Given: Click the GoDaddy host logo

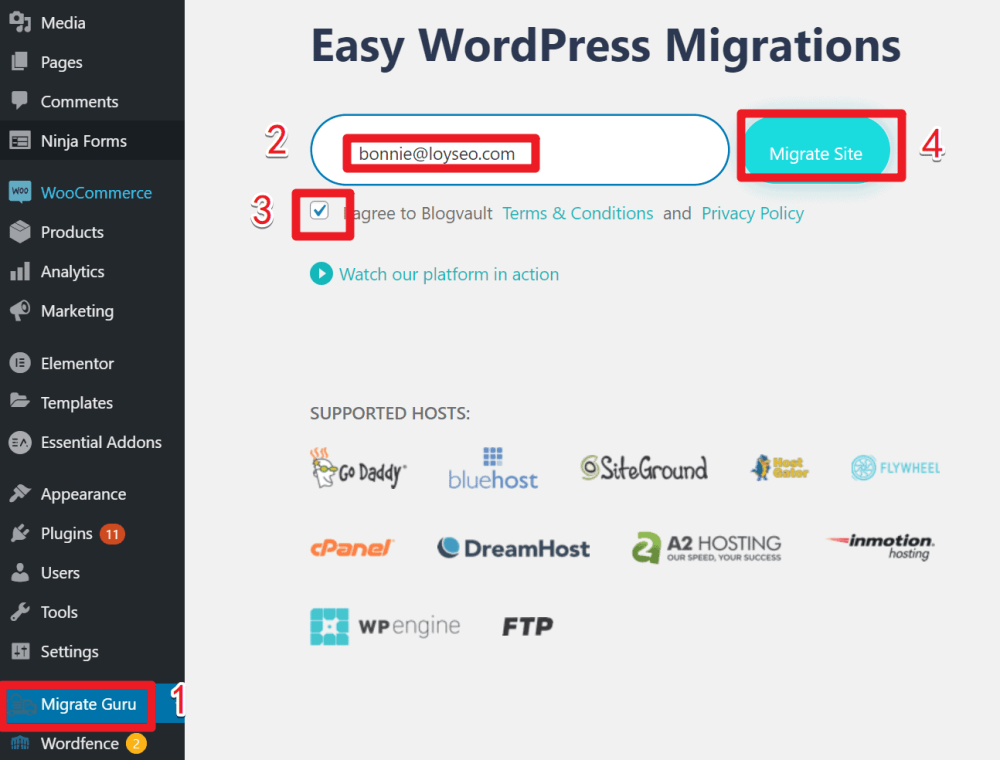Looking at the screenshot, I should click(358, 469).
